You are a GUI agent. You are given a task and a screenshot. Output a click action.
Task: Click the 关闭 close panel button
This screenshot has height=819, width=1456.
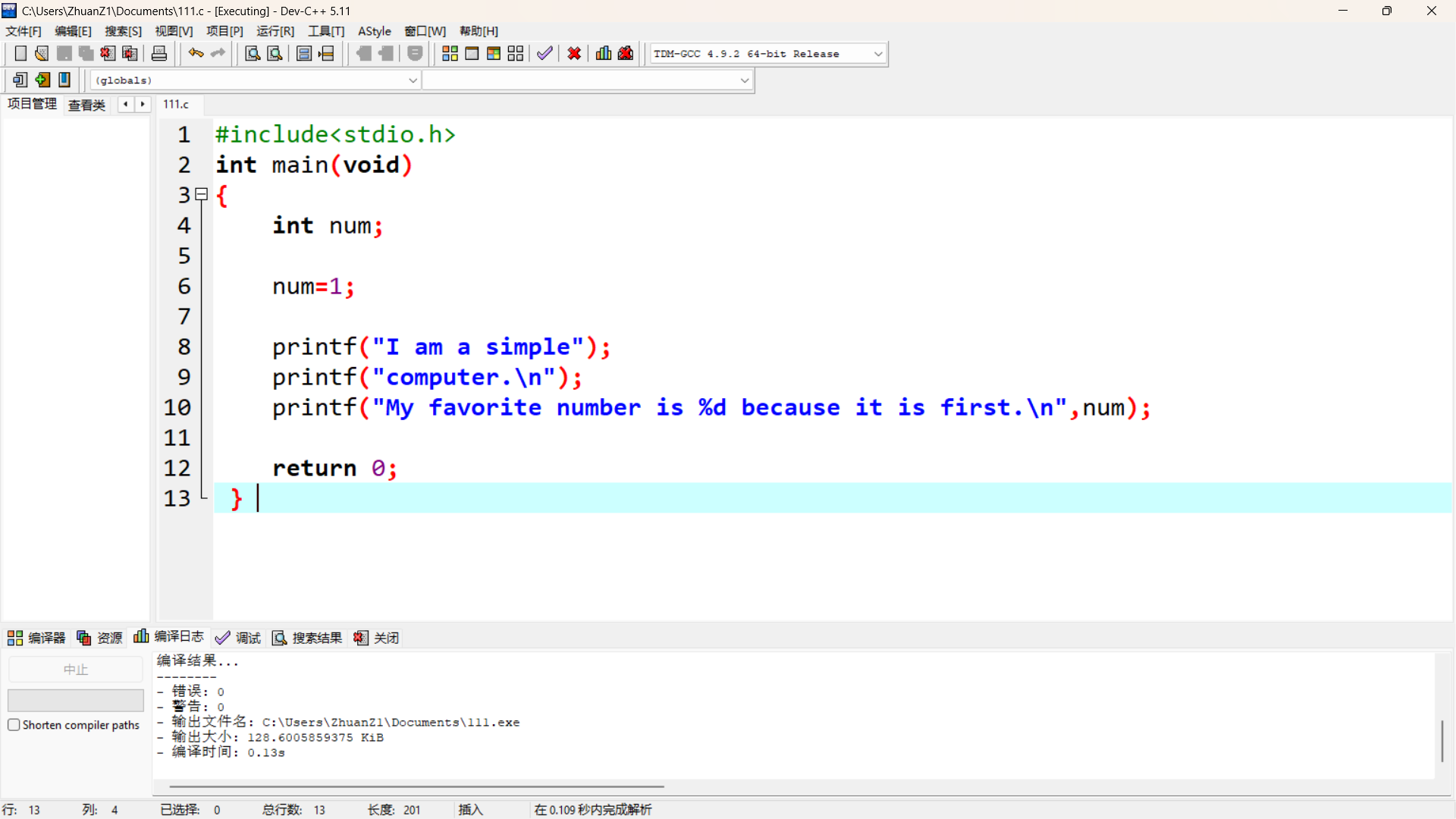click(376, 638)
